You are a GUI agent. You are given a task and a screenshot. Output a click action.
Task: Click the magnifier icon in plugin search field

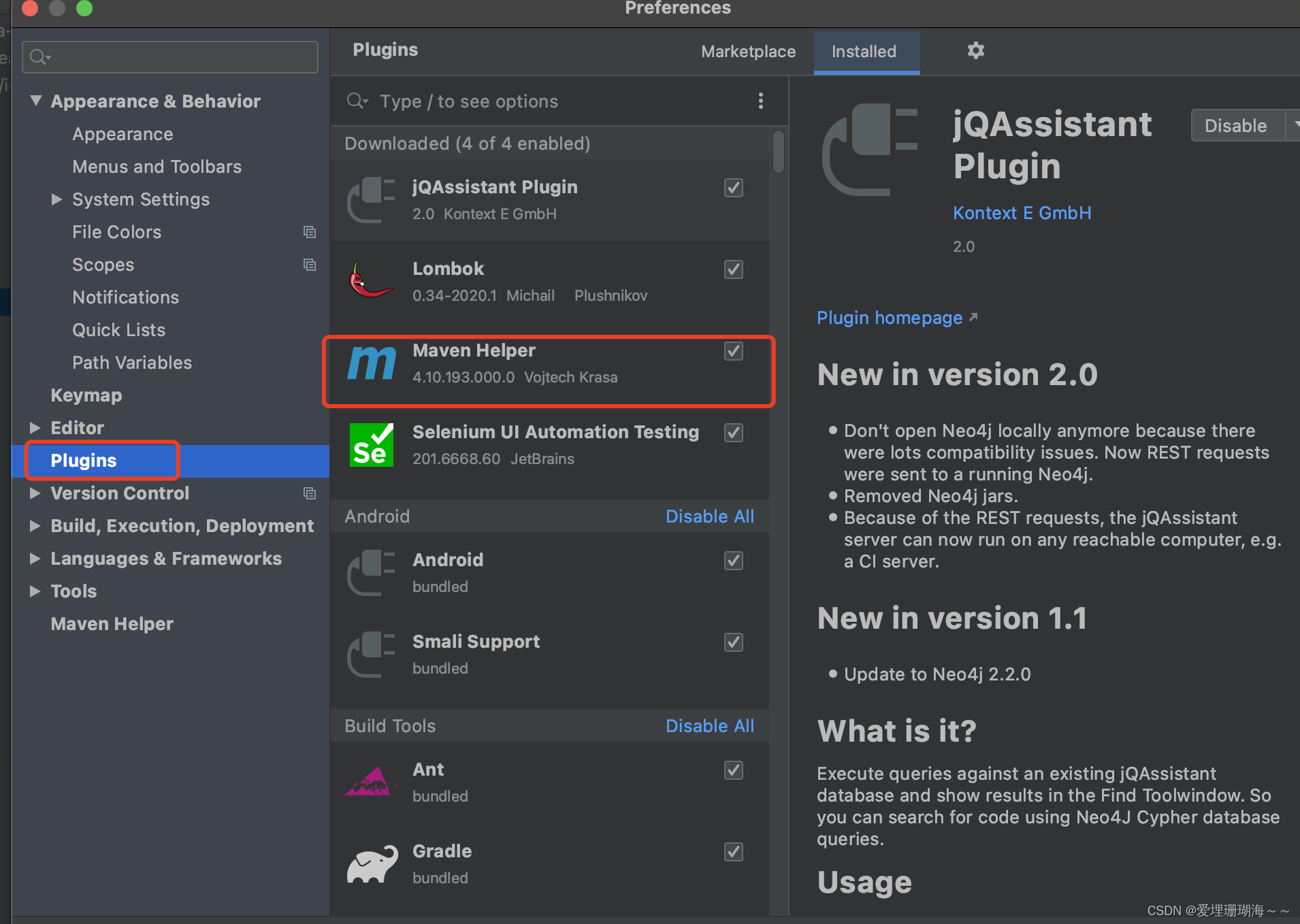[x=357, y=101]
